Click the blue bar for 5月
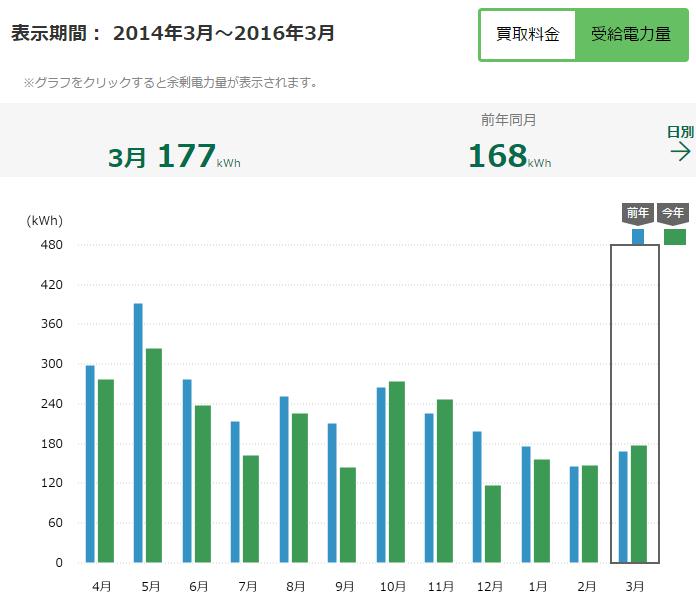 tap(138, 432)
